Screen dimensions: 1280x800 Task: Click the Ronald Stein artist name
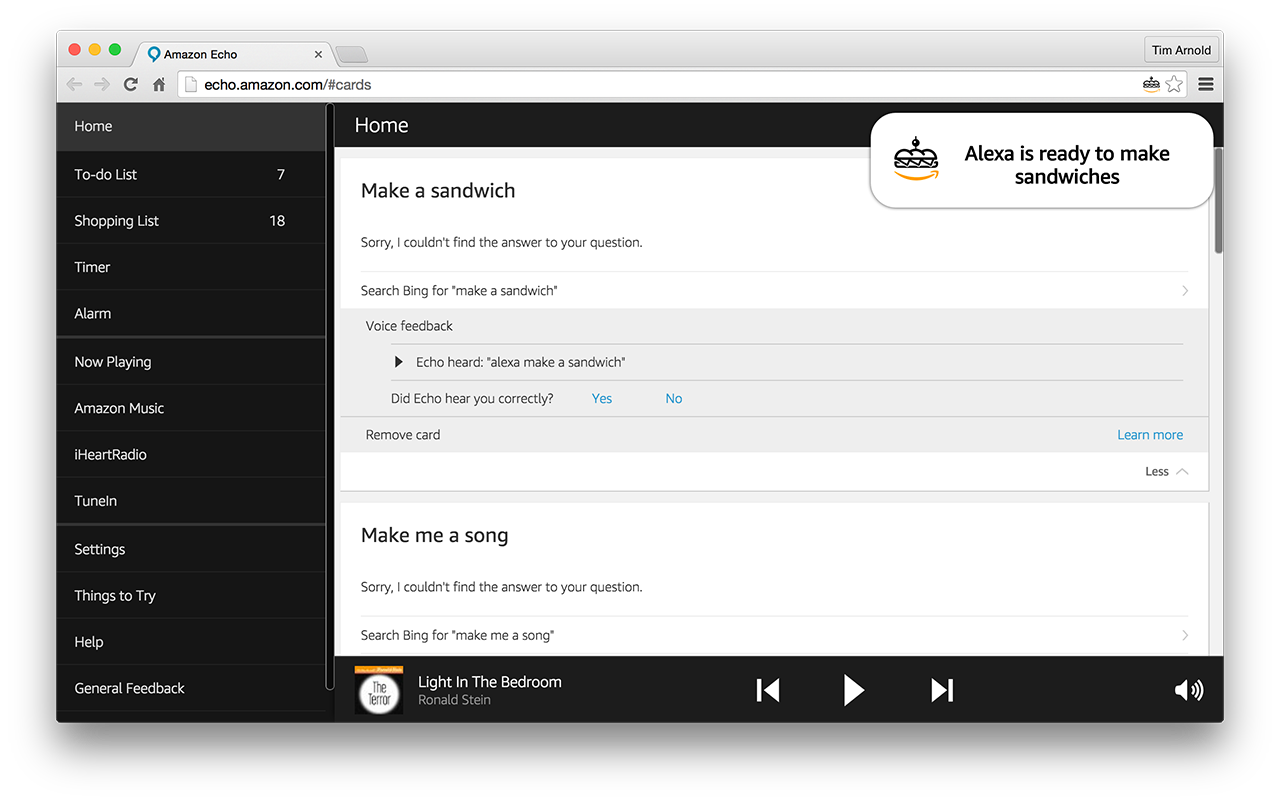click(454, 700)
